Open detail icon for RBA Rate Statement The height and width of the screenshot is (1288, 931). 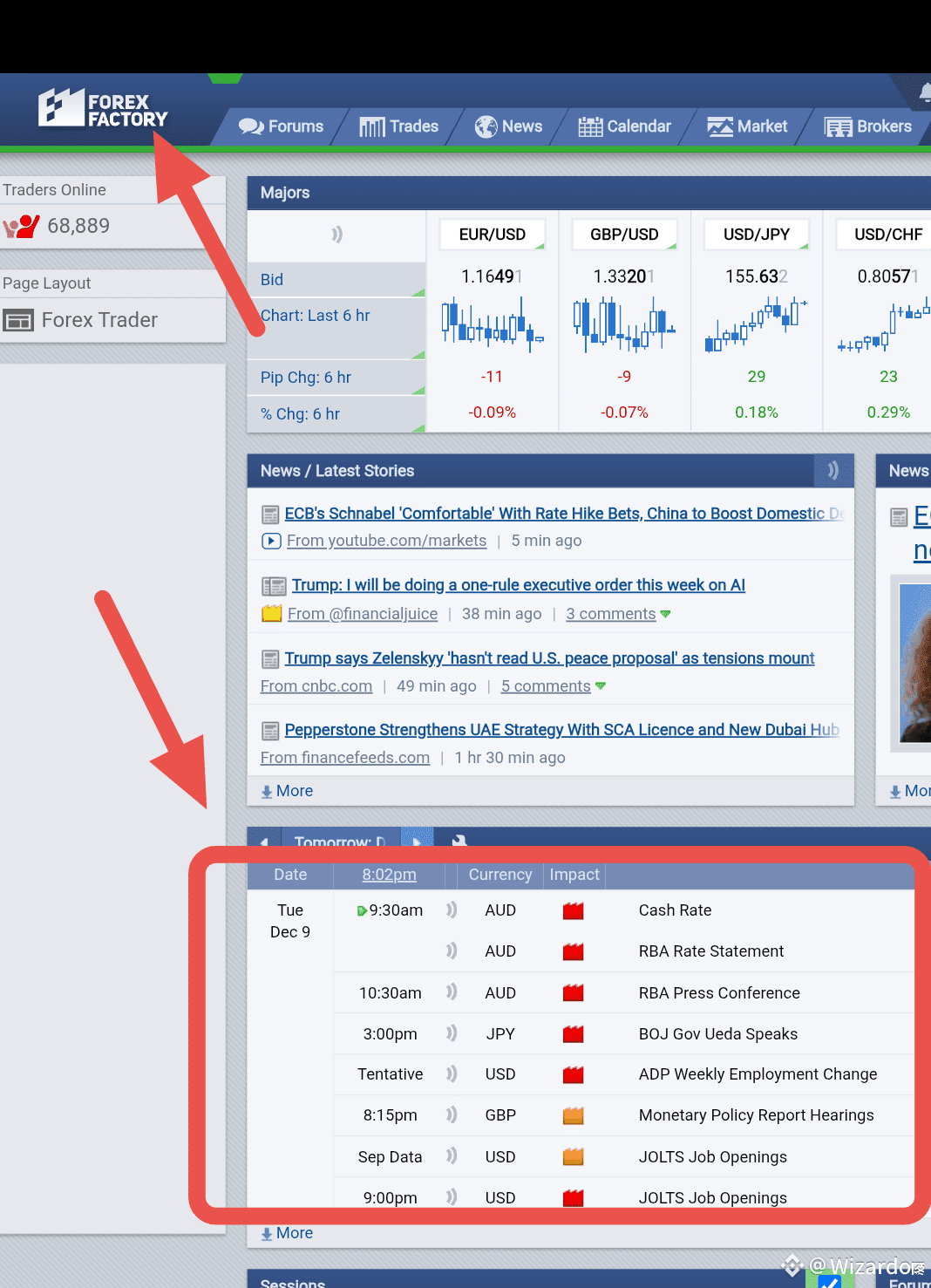(x=452, y=951)
